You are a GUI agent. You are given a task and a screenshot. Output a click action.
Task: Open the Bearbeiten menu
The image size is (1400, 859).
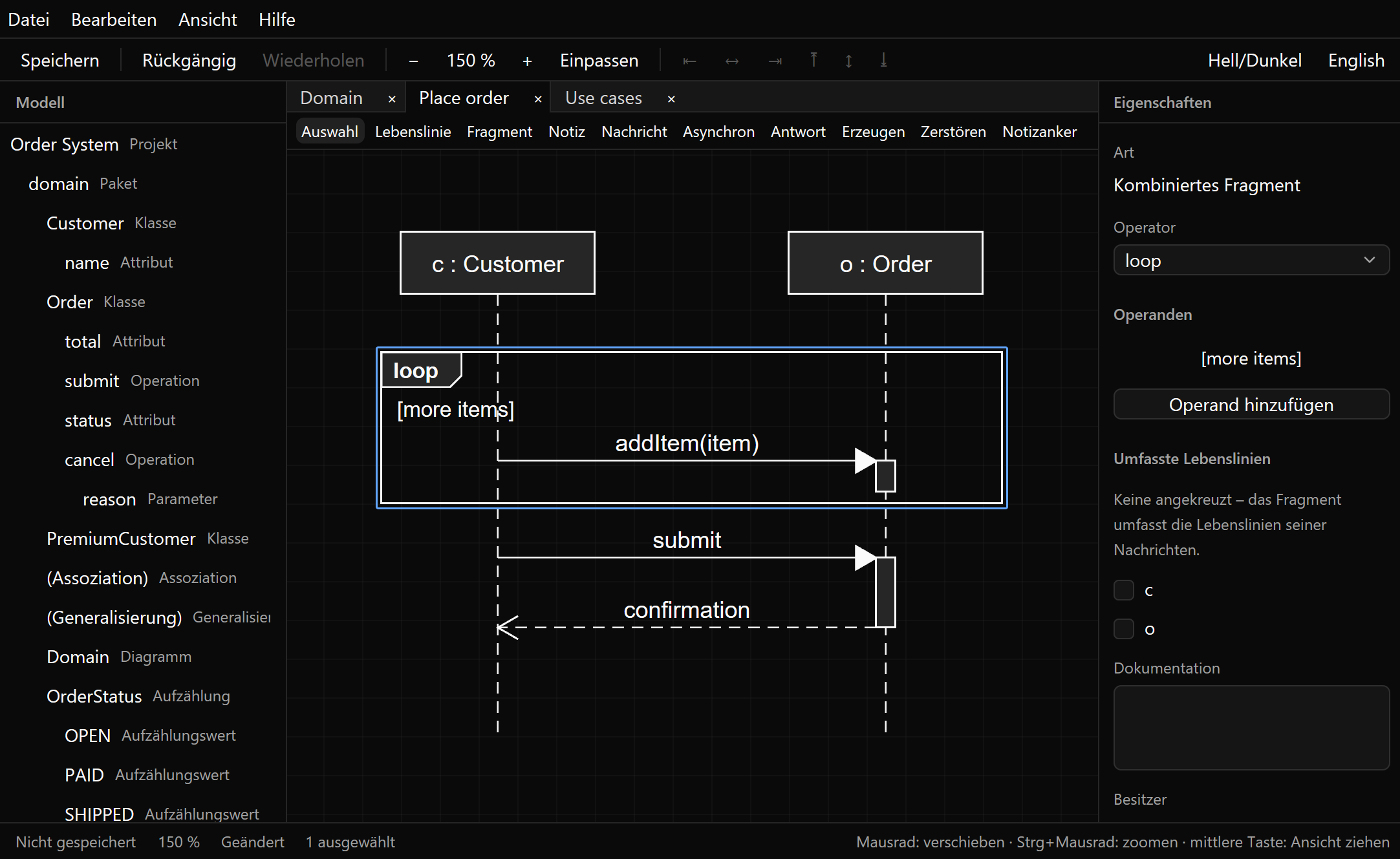114,19
